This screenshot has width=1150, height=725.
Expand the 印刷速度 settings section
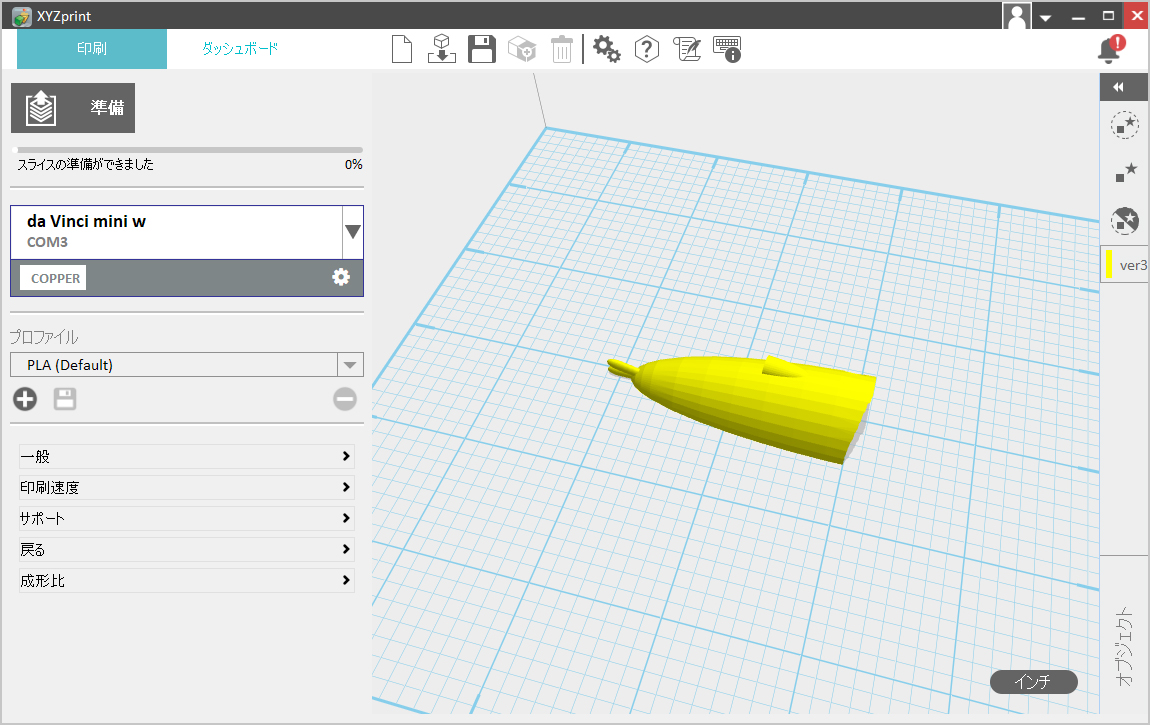coord(187,488)
